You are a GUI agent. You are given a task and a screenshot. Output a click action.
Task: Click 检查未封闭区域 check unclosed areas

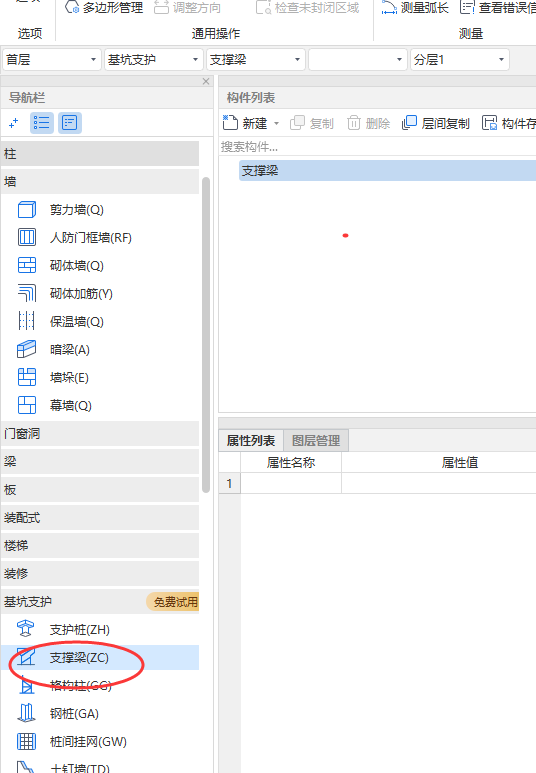coord(308,7)
